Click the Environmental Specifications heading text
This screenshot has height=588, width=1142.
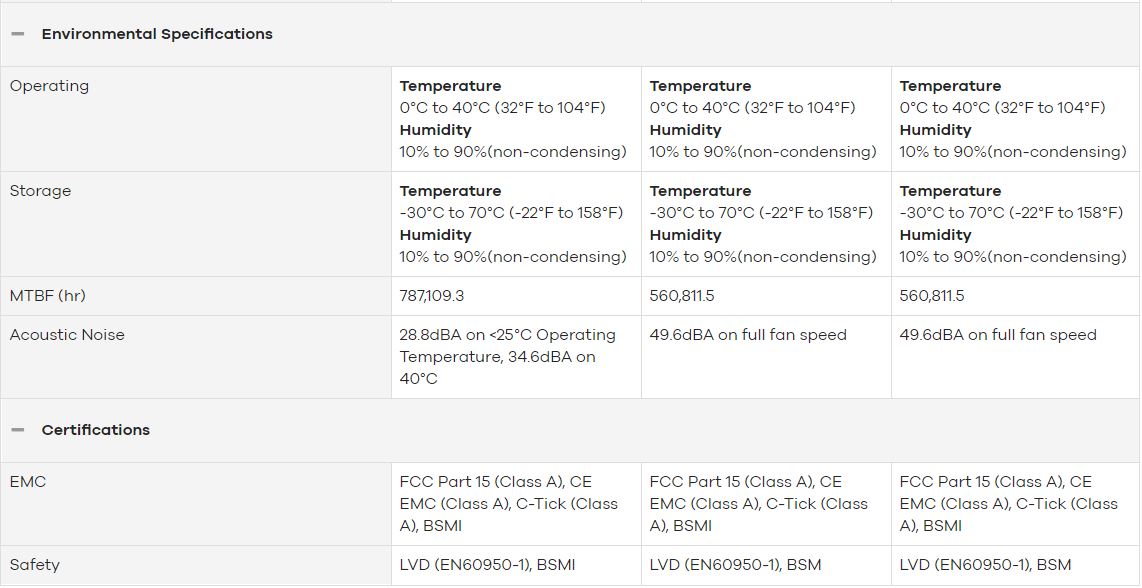click(157, 34)
